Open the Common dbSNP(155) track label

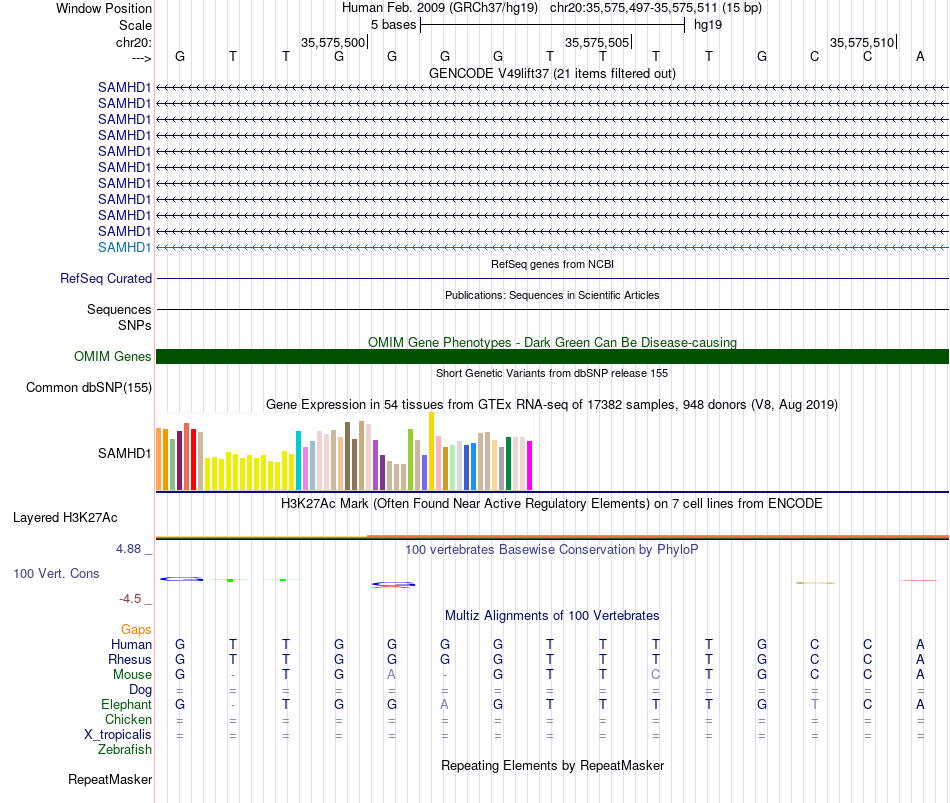click(88, 388)
